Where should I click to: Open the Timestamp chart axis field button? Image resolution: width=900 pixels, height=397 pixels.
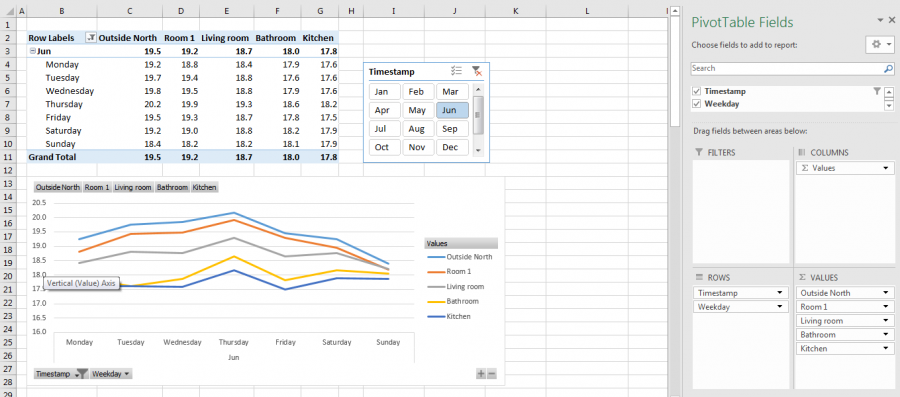click(x=61, y=374)
